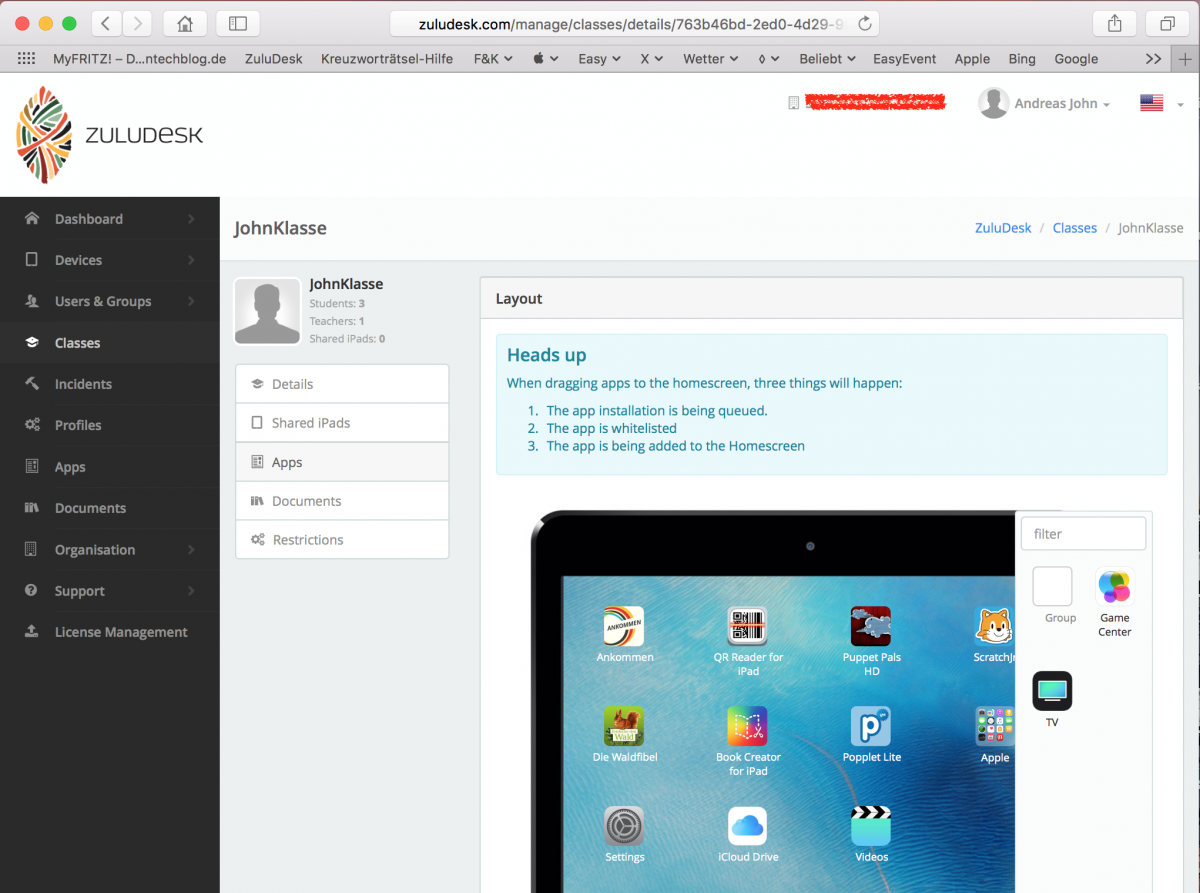Click the Videos clapperboard icon
The width and height of the screenshot is (1200, 893).
(x=871, y=826)
